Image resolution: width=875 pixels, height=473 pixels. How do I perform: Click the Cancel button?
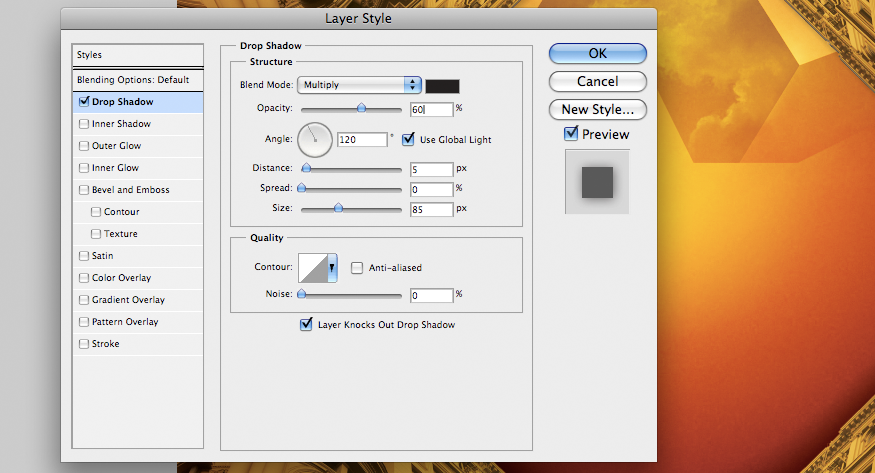(x=598, y=81)
